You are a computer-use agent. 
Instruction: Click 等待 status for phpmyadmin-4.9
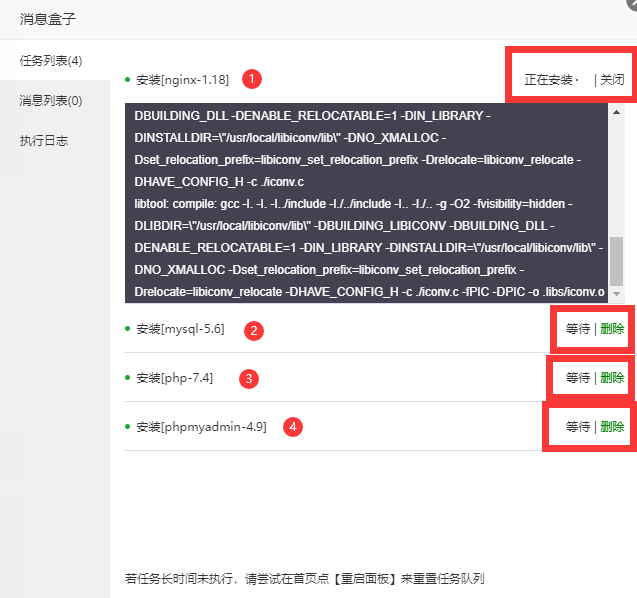578,426
